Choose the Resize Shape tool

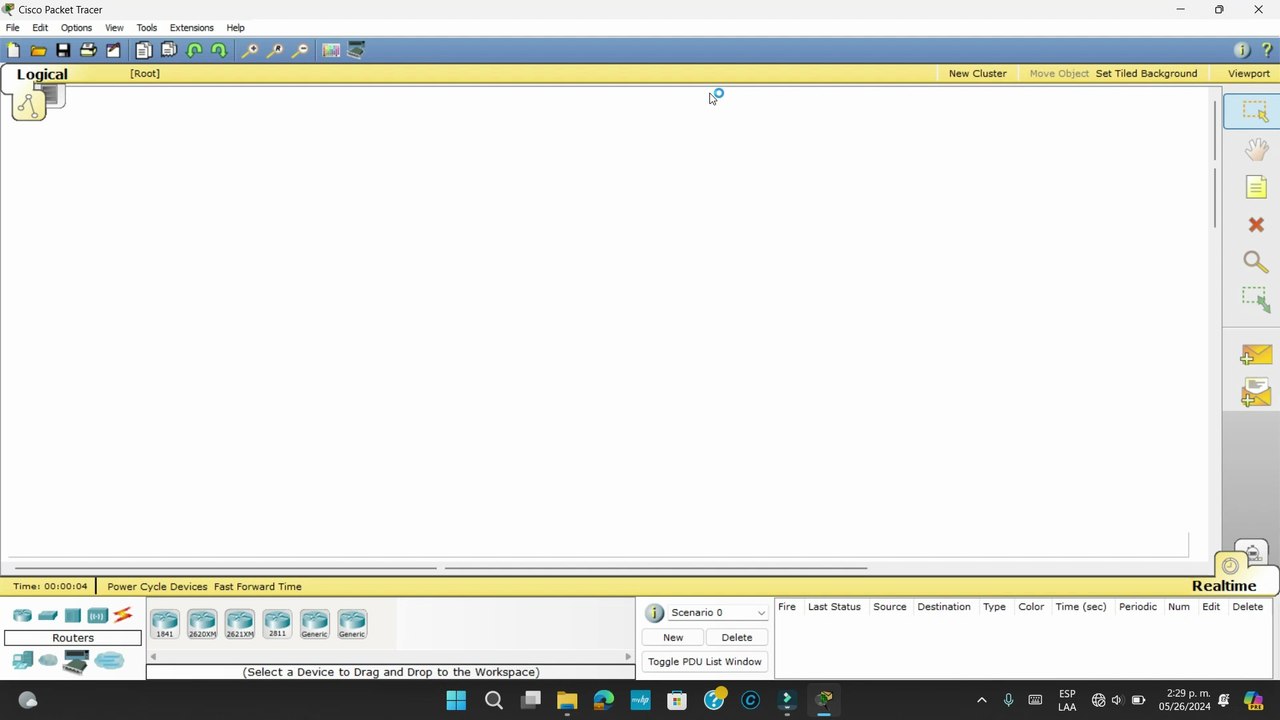tap(1256, 299)
